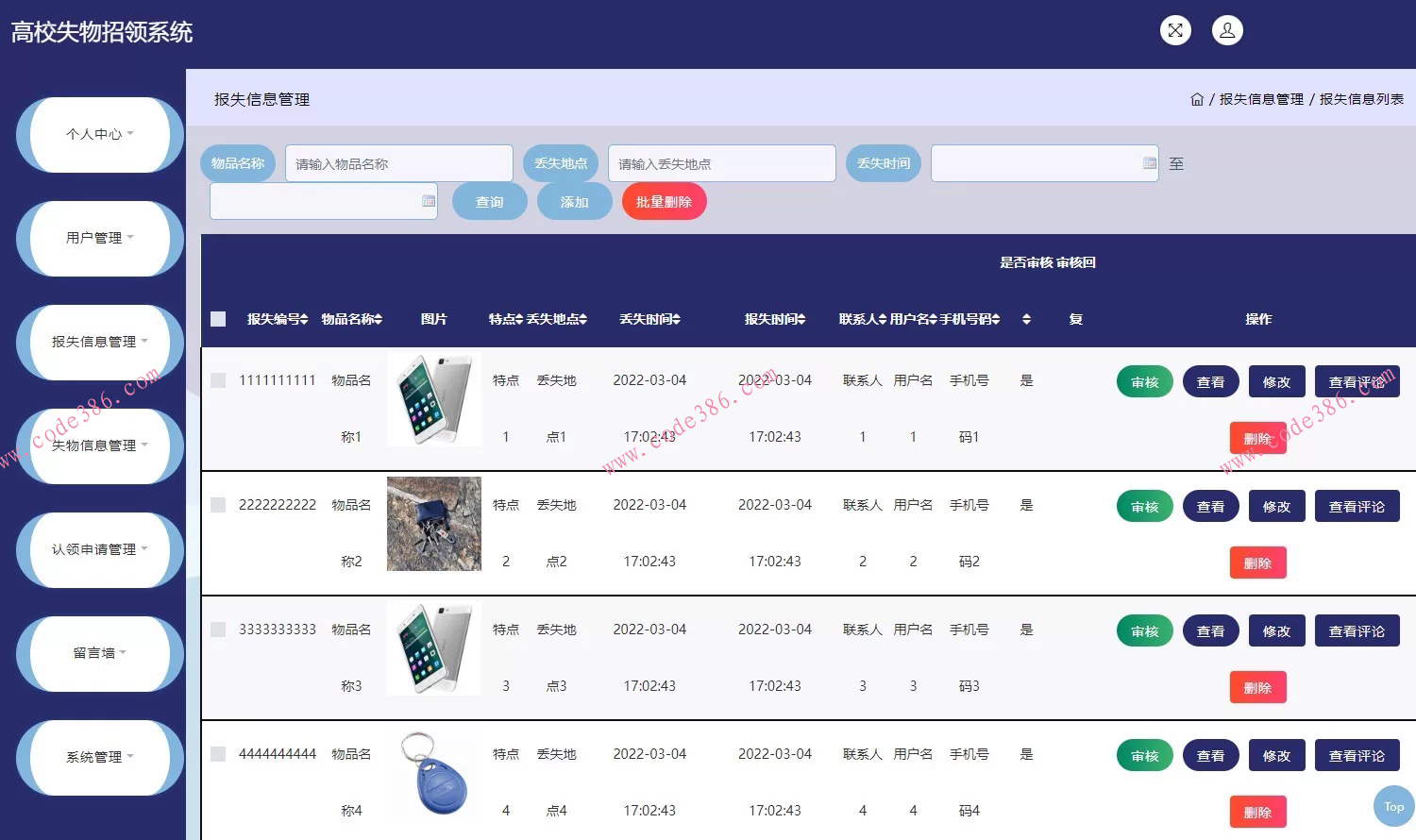Check the select-all checkbox in the table header

217,319
